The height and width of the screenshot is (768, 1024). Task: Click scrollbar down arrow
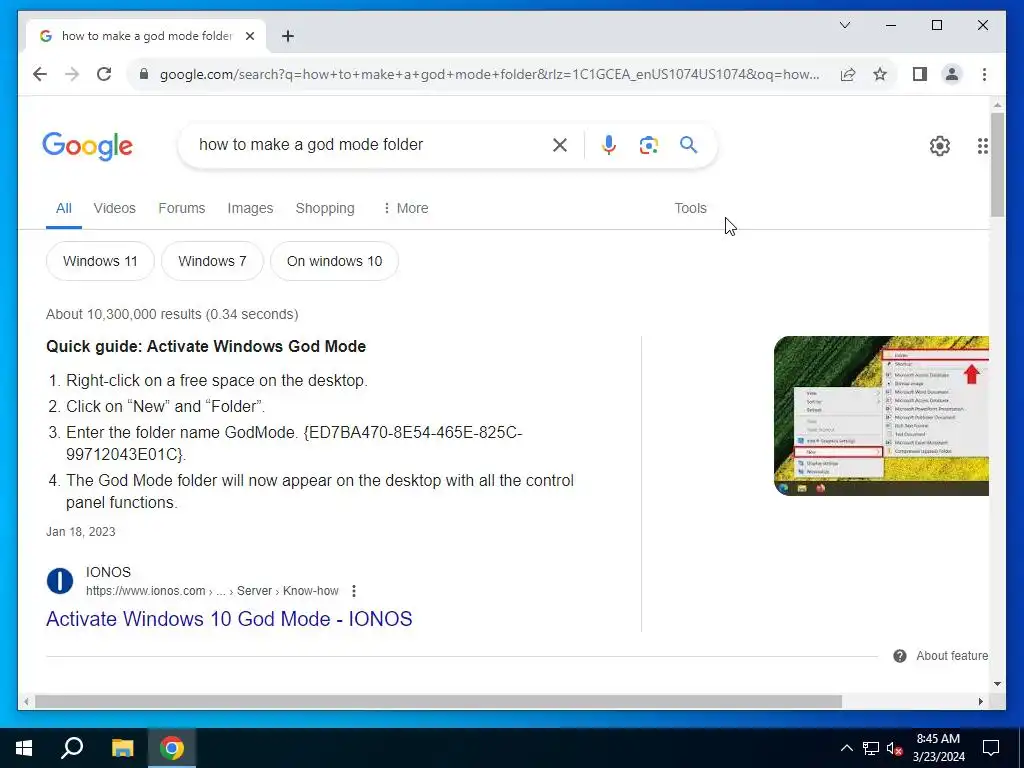coord(997,684)
